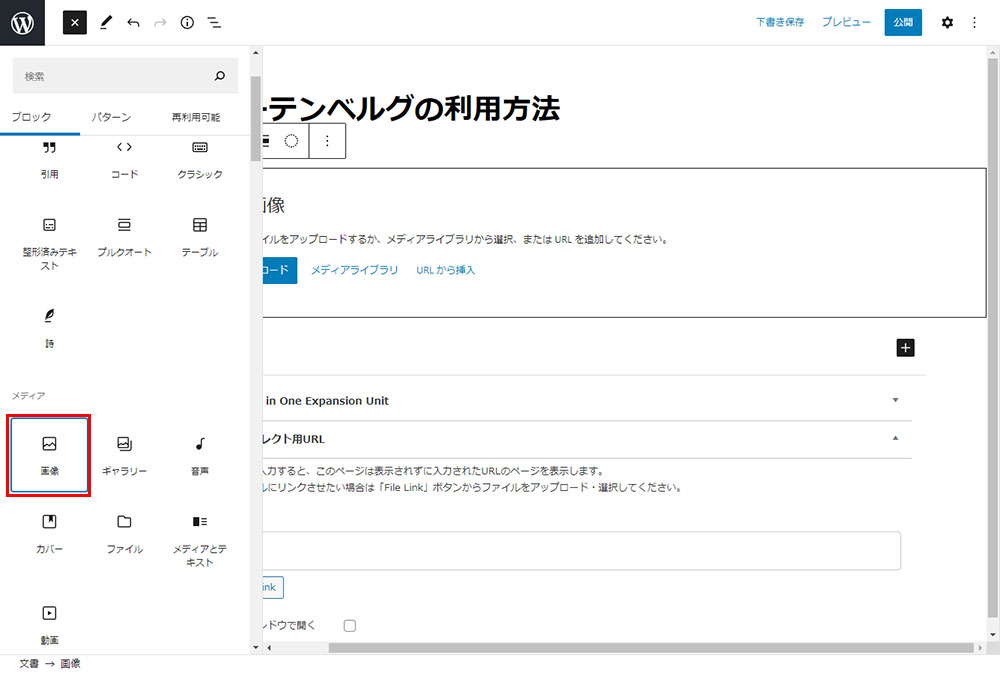Click the undo arrow
Image resolution: width=1000 pixels, height=673 pixels.
(x=133, y=22)
